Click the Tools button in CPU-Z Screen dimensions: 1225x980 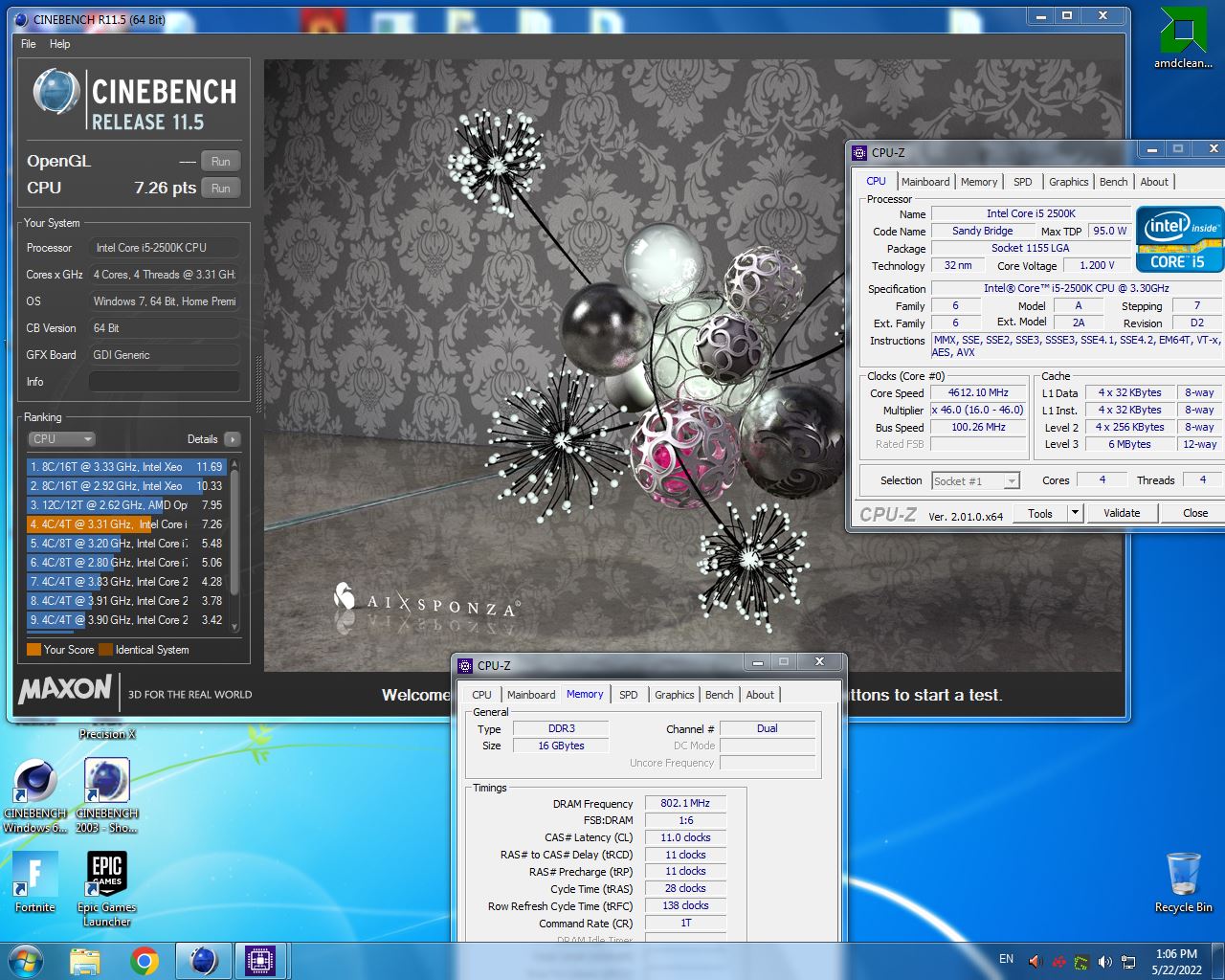click(1040, 513)
